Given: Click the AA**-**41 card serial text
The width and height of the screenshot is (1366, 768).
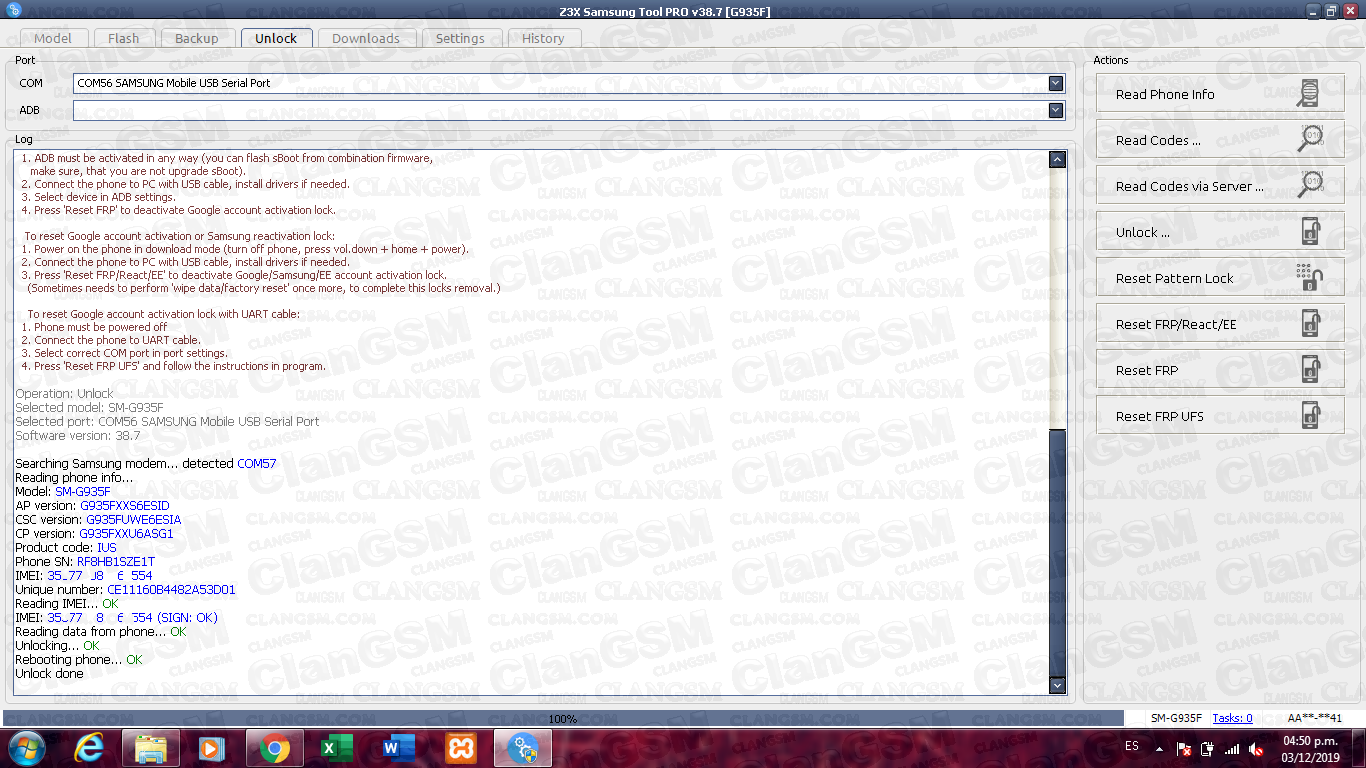Looking at the screenshot, I should [1315, 718].
